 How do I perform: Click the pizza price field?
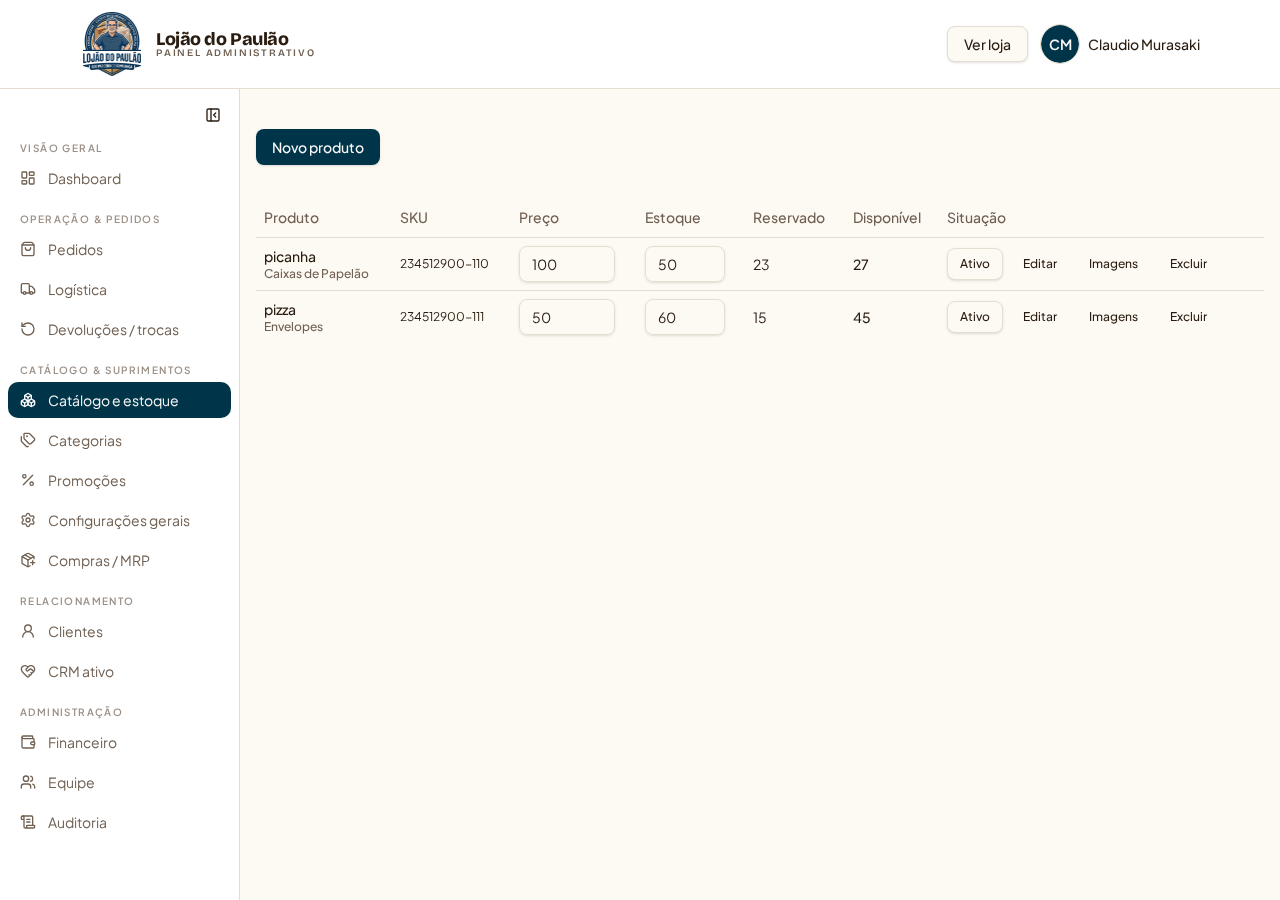click(567, 317)
